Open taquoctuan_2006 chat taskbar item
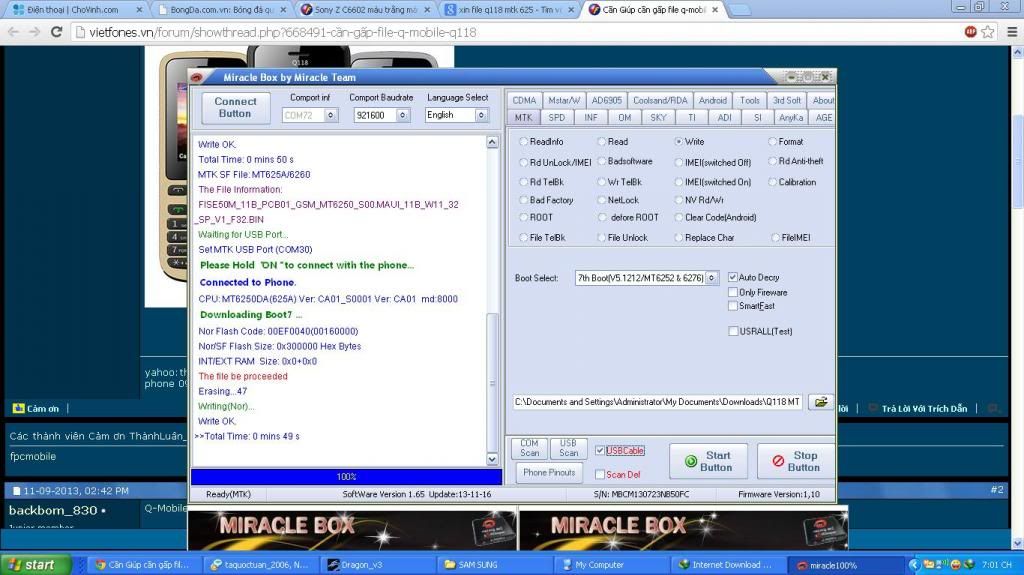1024x575 pixels. coord(261,565)
